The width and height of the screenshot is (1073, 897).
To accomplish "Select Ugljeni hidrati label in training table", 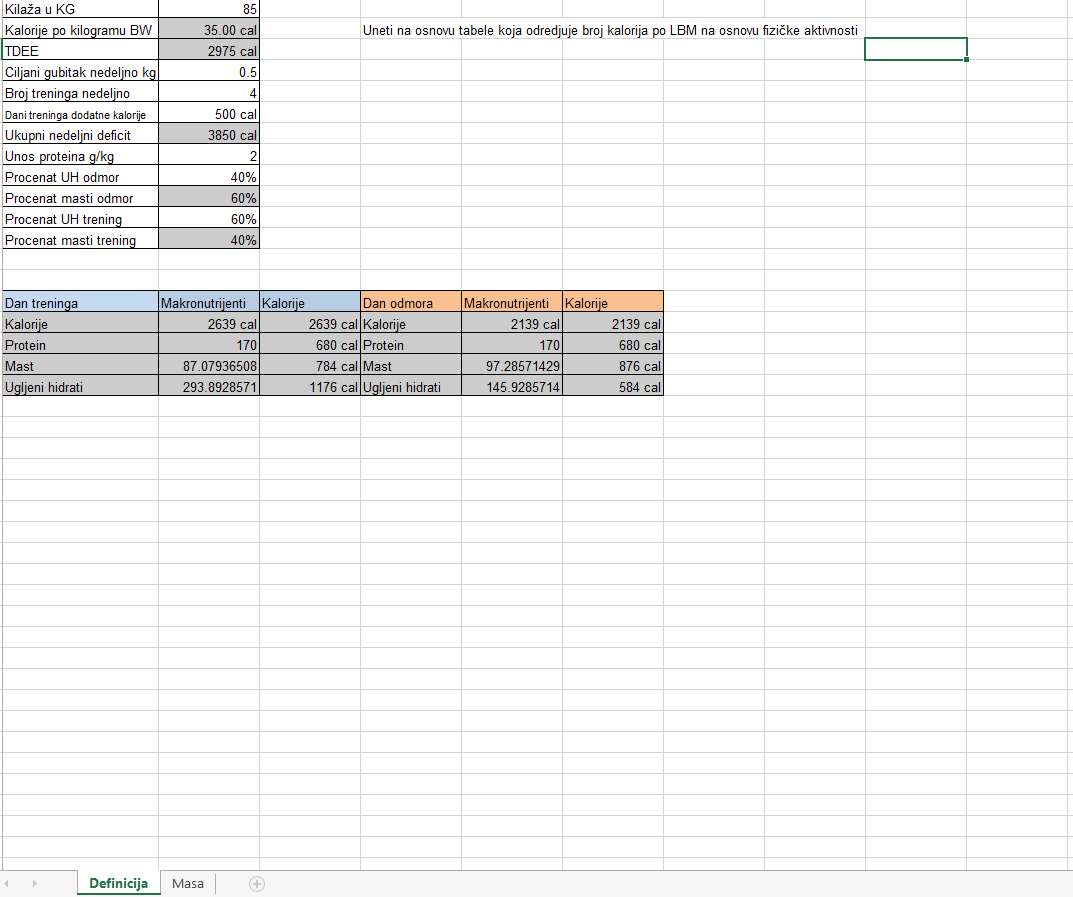I will click(x=80, y=387).
